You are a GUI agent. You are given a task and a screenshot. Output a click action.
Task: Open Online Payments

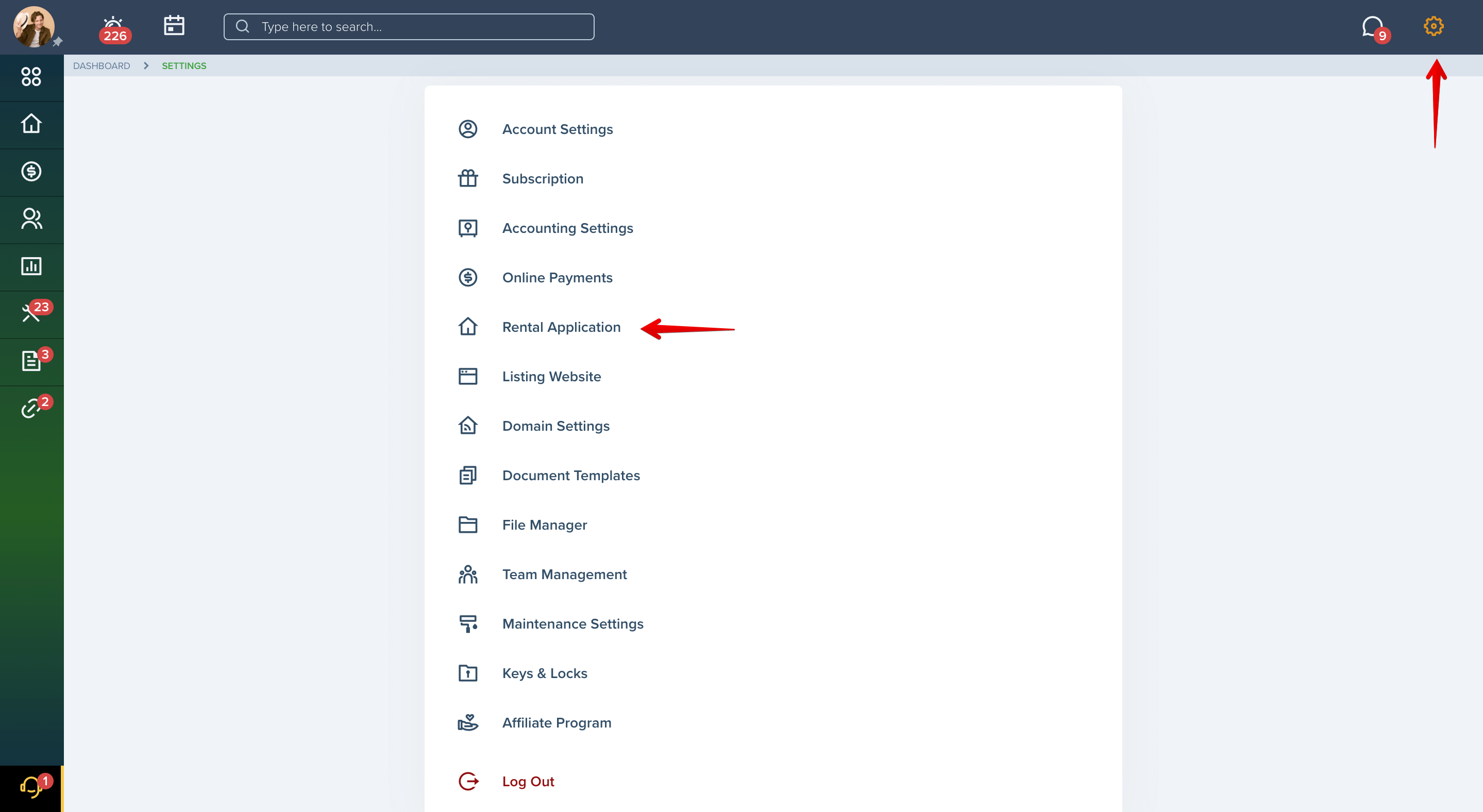click(x=557, y=277)
